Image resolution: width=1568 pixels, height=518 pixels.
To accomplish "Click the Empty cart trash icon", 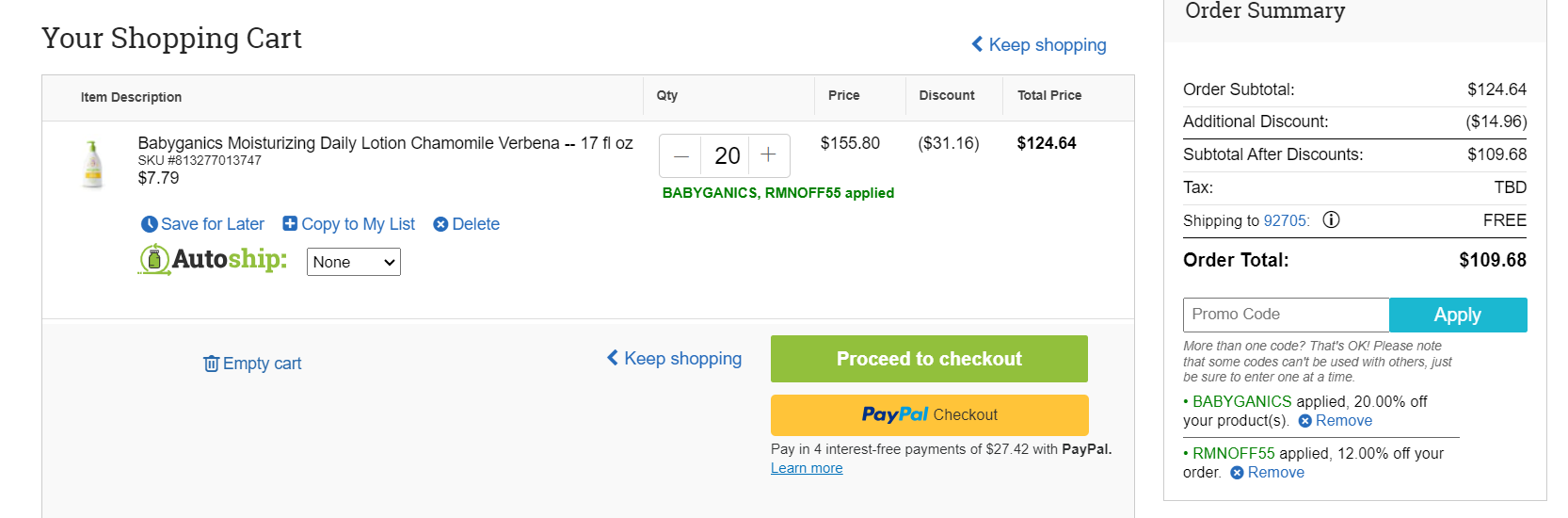I will (211, 364).
